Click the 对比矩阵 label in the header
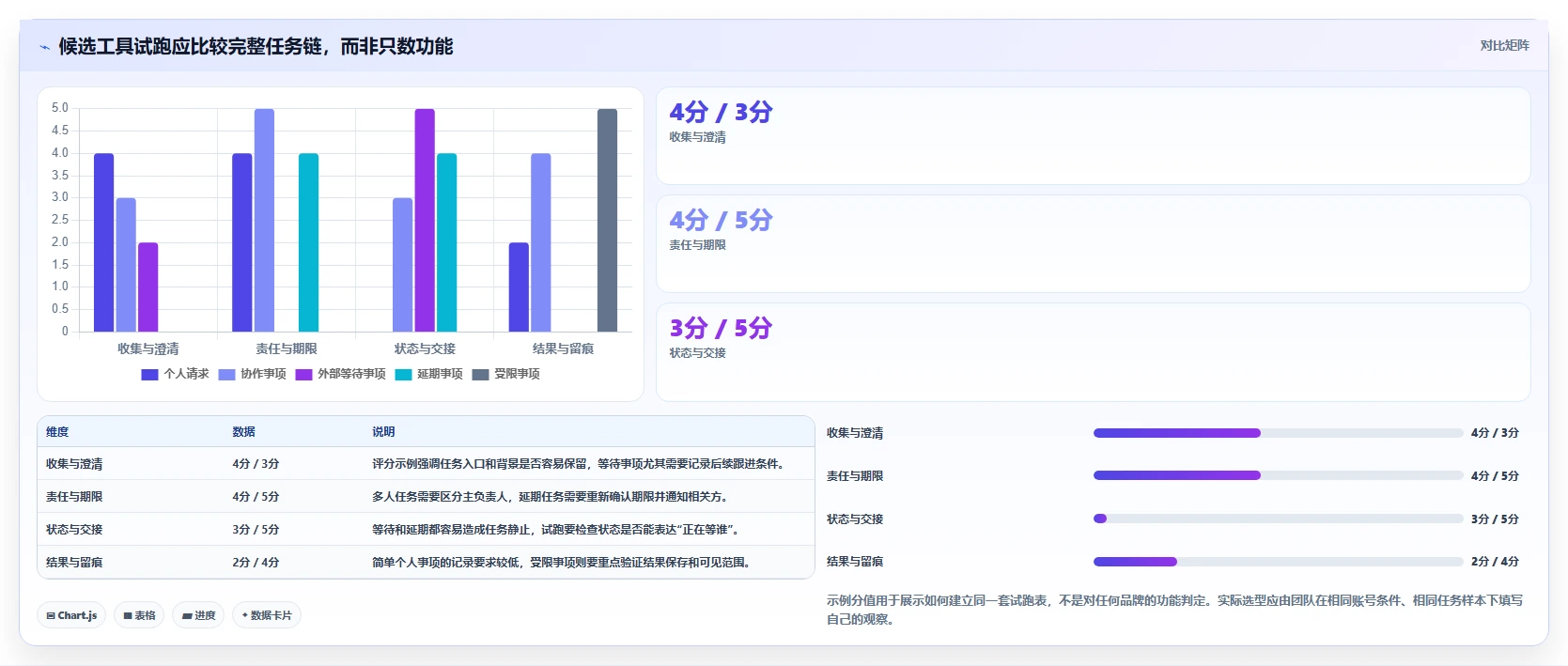 click(x=1504, y=45)
